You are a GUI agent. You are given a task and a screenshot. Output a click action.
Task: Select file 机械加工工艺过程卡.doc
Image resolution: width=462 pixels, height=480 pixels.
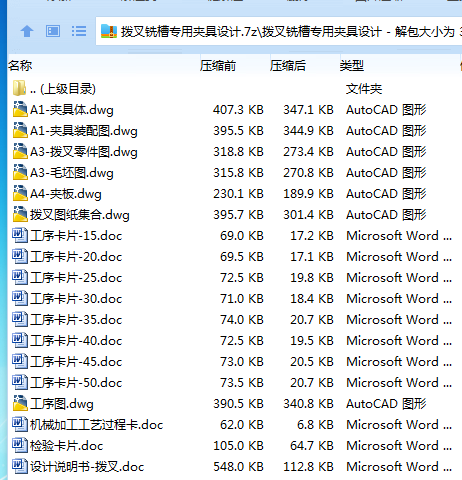point(96,425)
